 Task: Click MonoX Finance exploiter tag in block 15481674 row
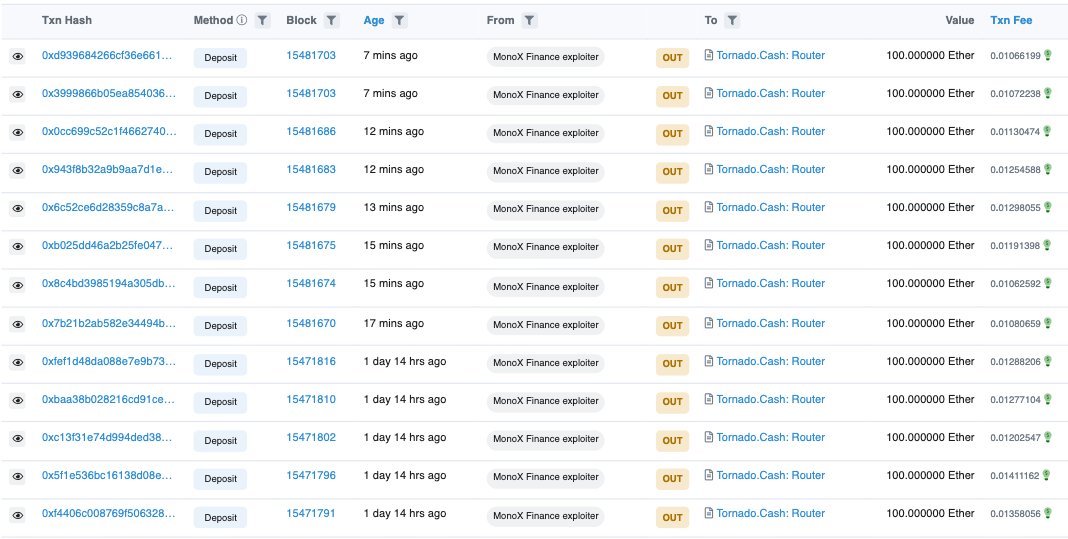546,286
